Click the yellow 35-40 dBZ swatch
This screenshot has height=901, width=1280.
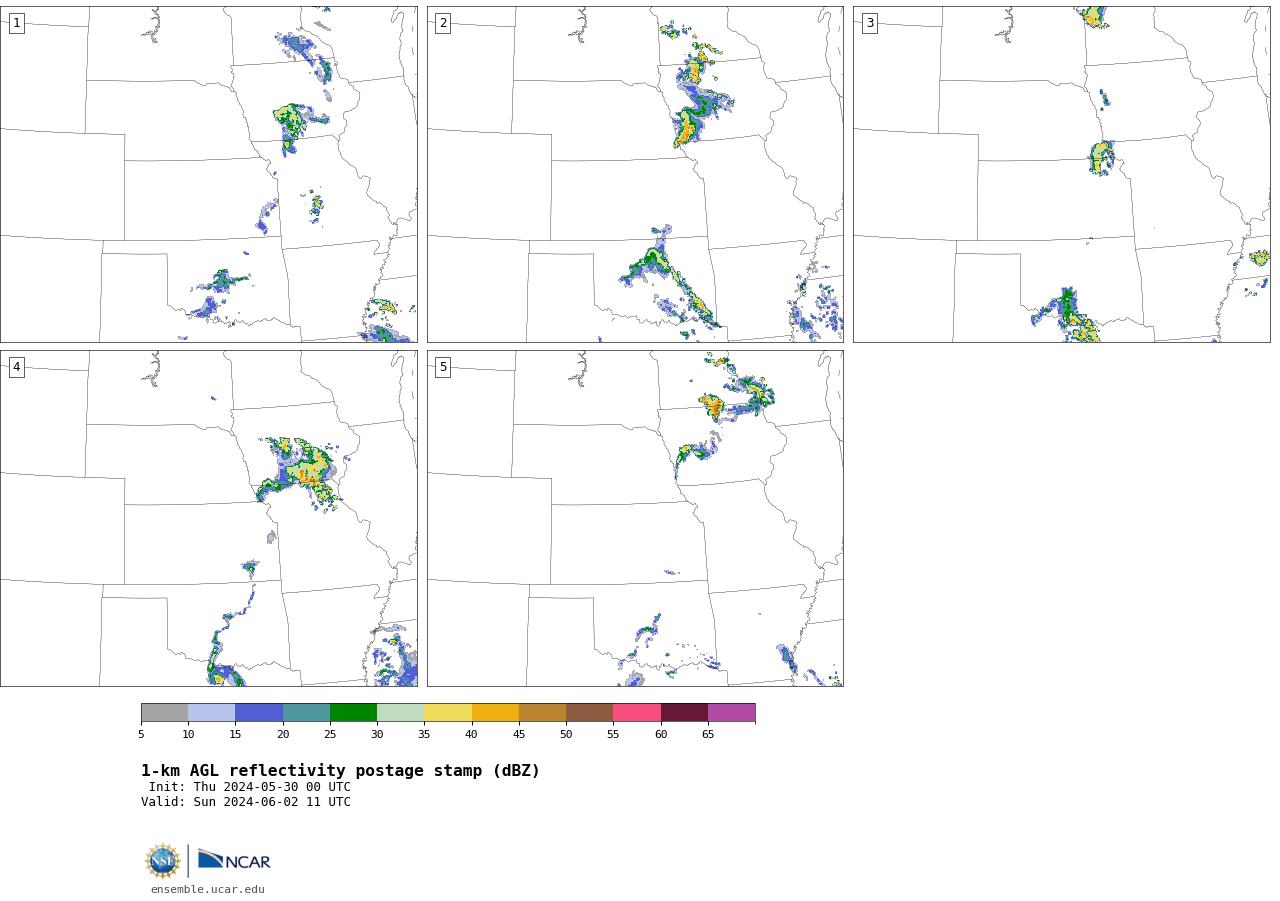[x=448, y=713]
